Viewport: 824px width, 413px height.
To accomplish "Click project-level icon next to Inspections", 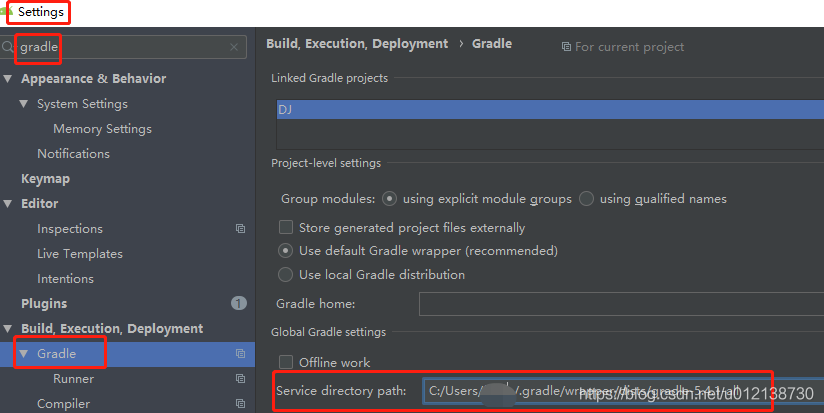I will [x=240, y=229].
